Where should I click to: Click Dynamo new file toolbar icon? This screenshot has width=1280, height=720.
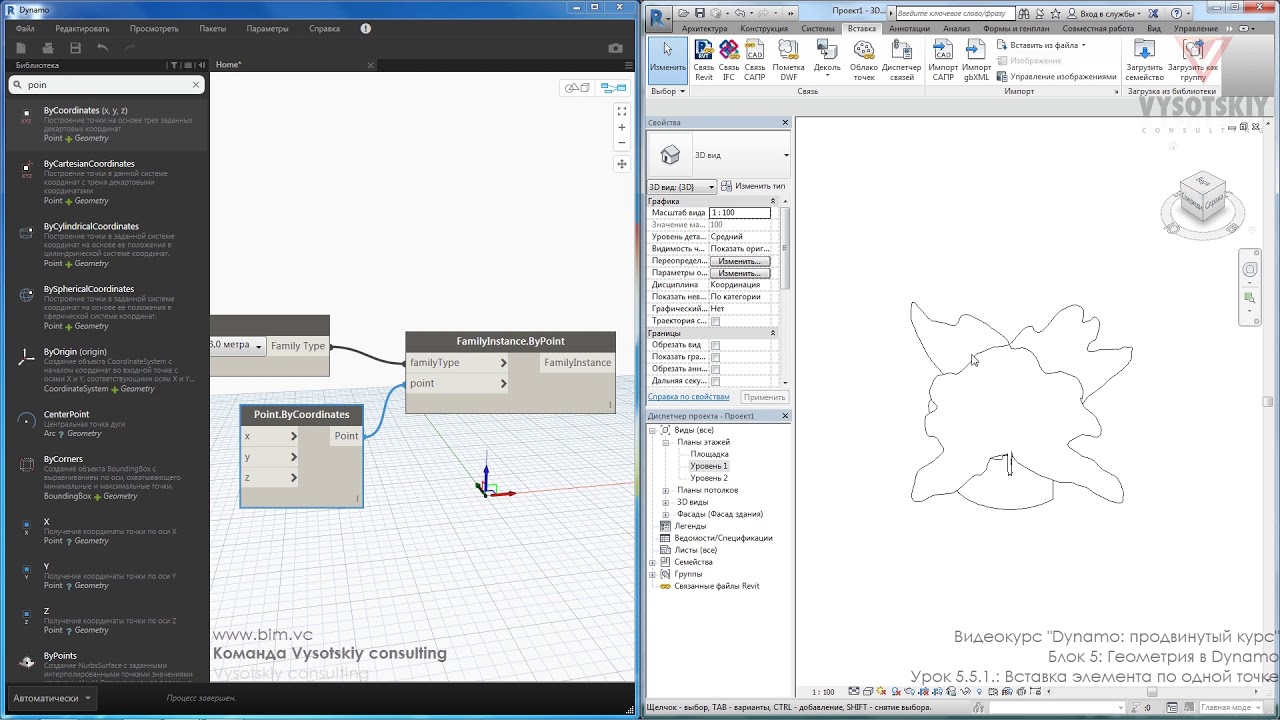(20, 48)
